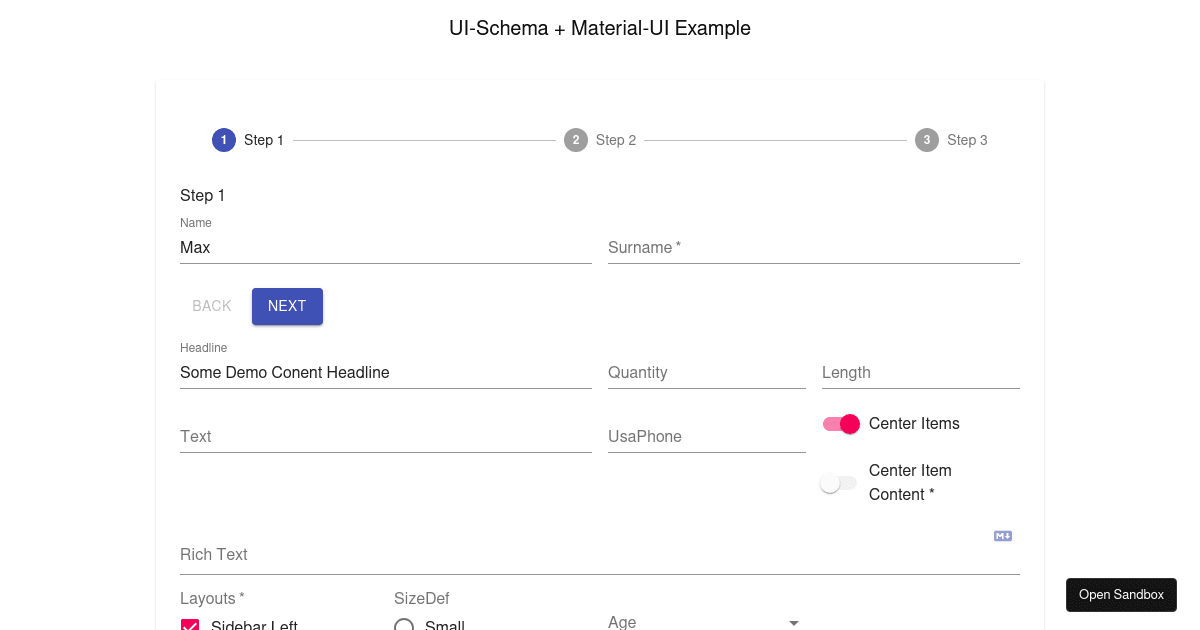Click the Markdown icon above Rich Text
The height and width of the screenshot is (630, 1200).
pos(1003,536)
